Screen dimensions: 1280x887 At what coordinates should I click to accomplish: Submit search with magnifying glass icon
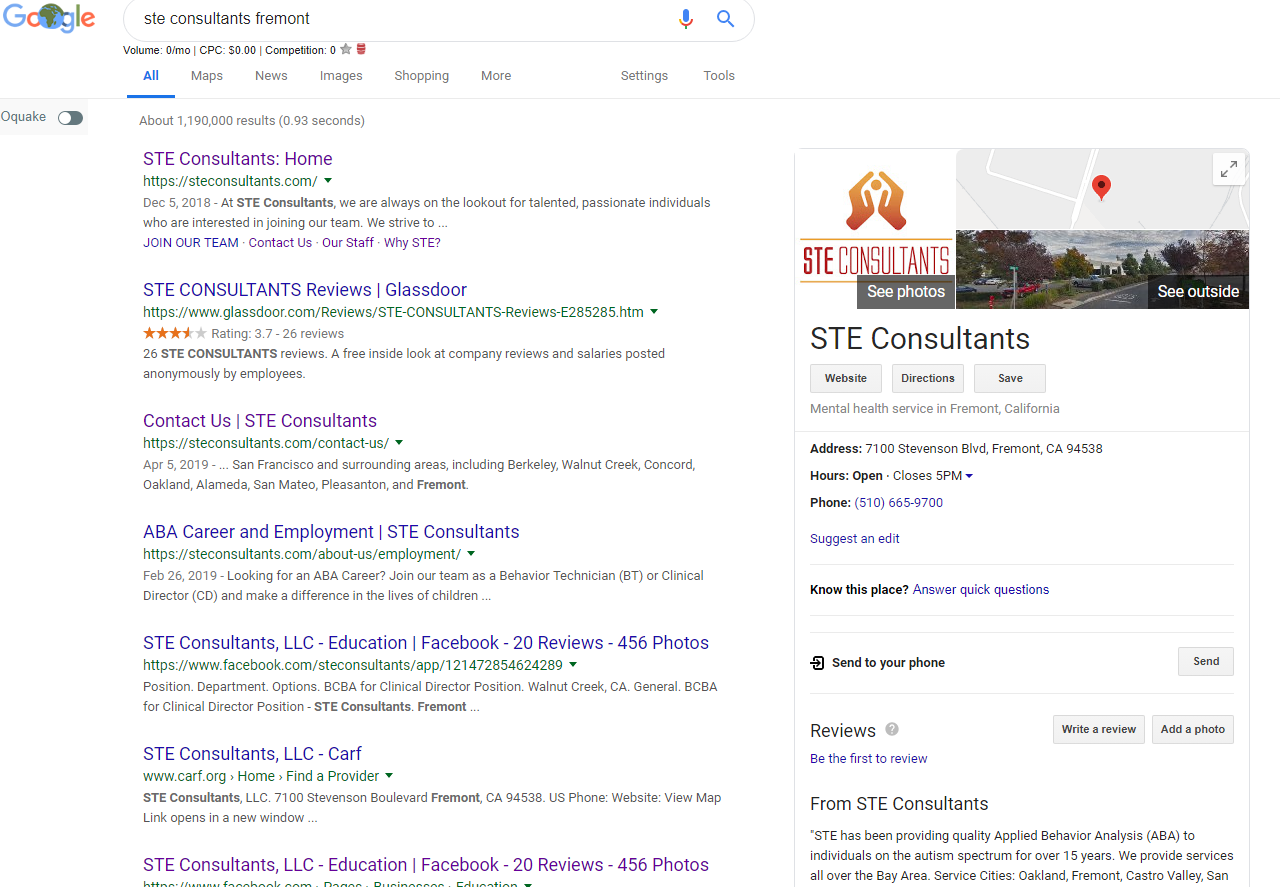tap(726, 19)
